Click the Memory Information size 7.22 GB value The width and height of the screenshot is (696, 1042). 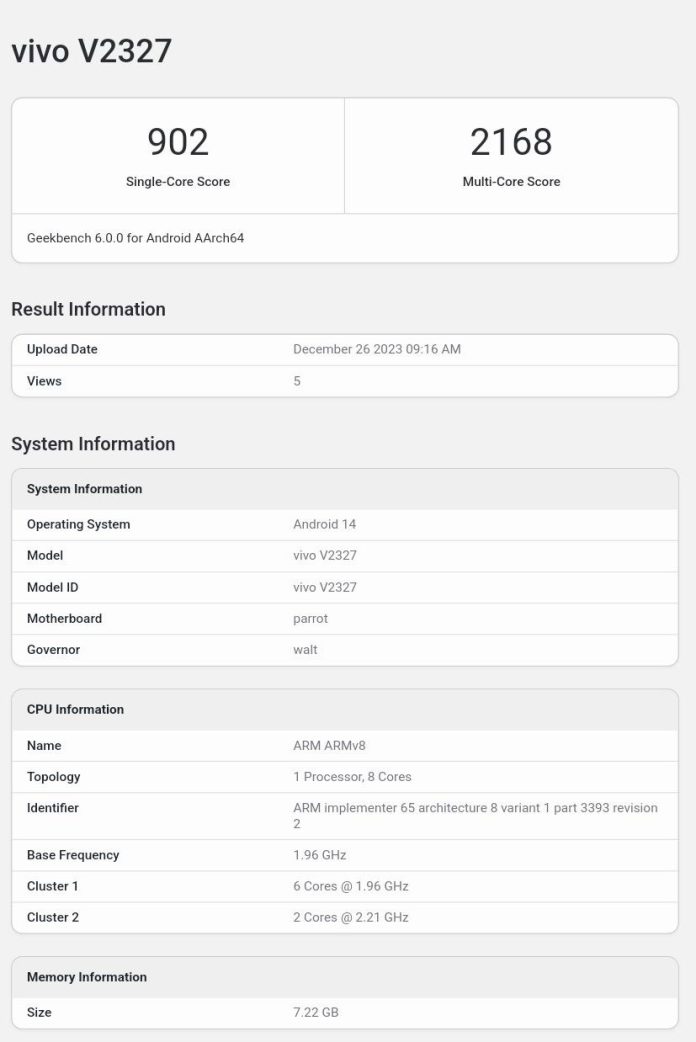coord(316,1013)
